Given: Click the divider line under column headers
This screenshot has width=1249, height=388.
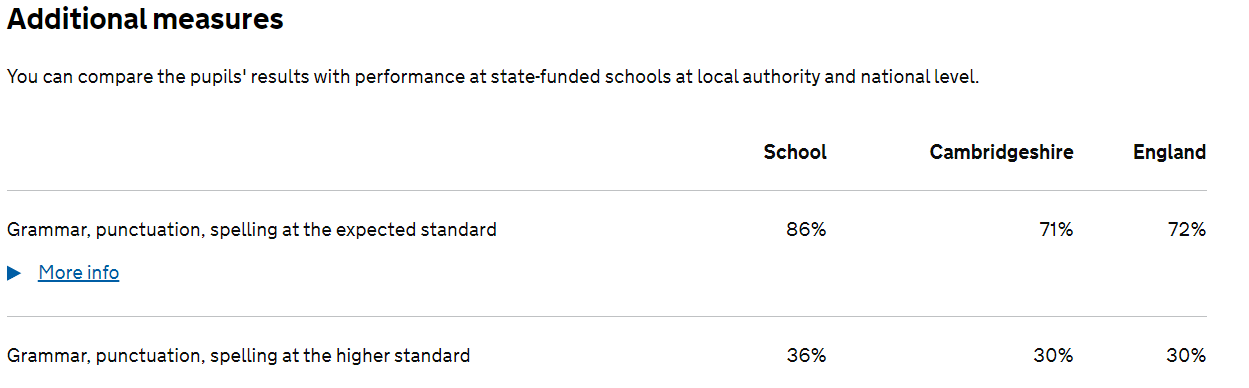Looking at the screenshot, I should tap(607, 190).
